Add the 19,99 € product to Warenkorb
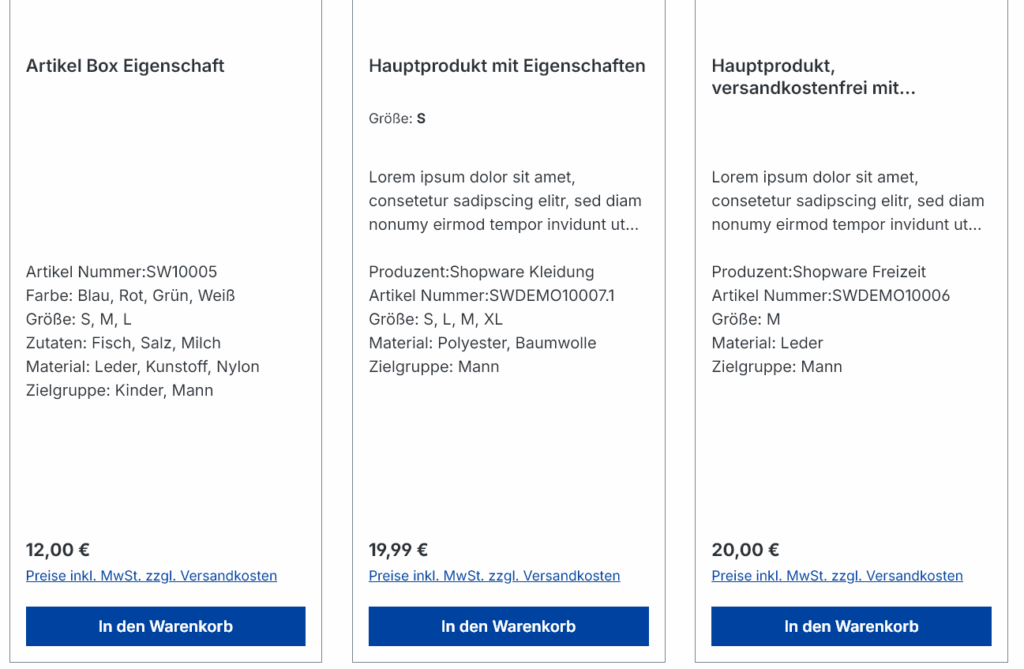 (509, 626)
